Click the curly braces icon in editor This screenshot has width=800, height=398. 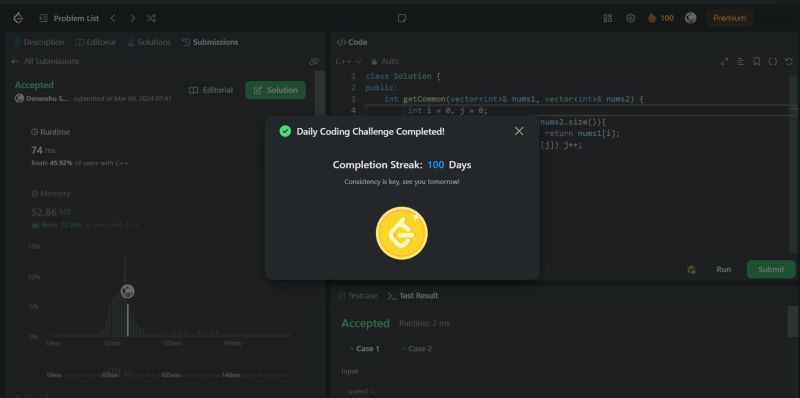(773, 61)
